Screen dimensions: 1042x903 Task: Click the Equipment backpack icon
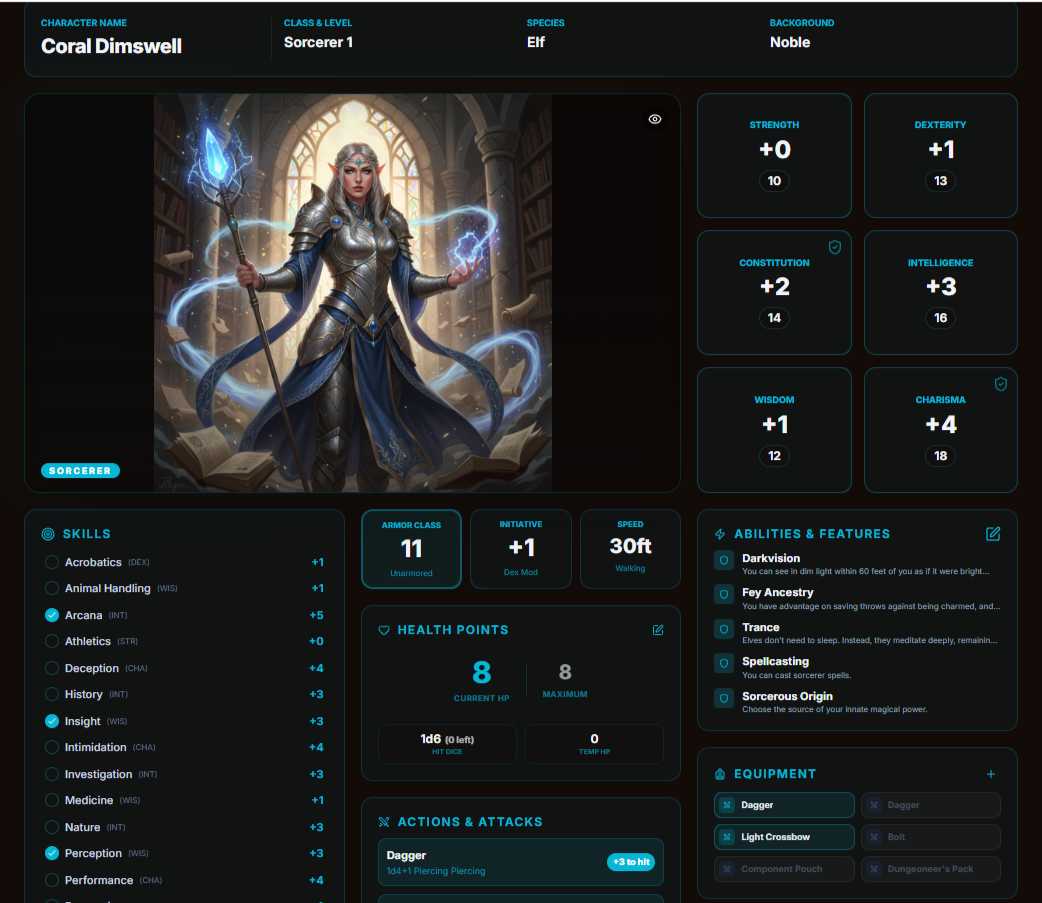pyautogui.click(x=720, y=774)
